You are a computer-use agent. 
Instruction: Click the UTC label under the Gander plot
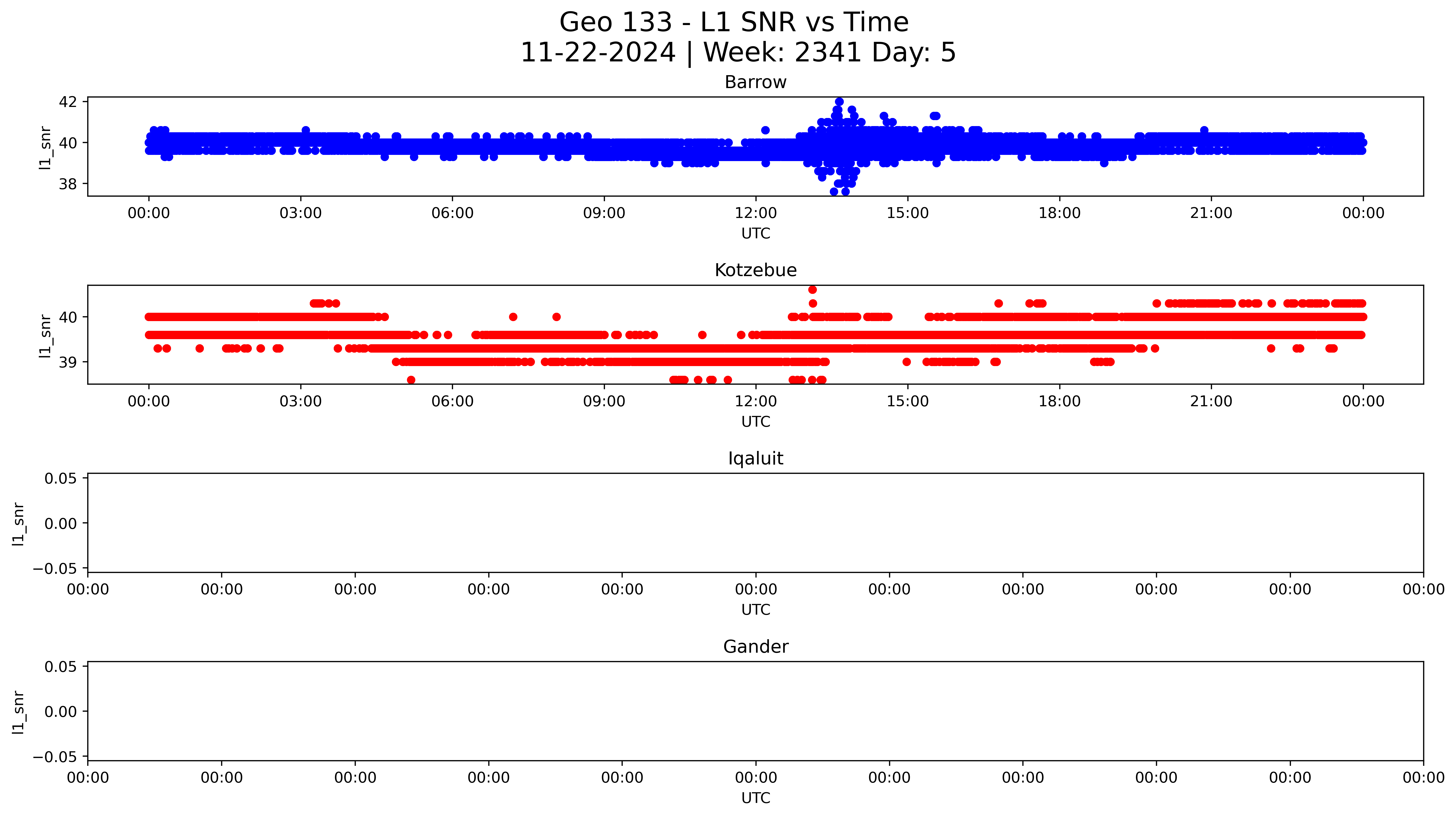[756, 798]
